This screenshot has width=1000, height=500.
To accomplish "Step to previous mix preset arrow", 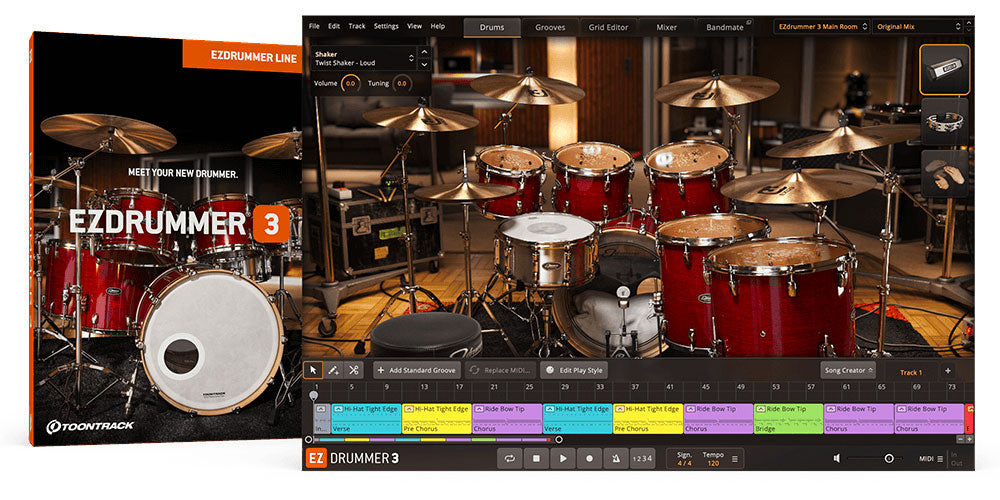I will pos(968,23).
